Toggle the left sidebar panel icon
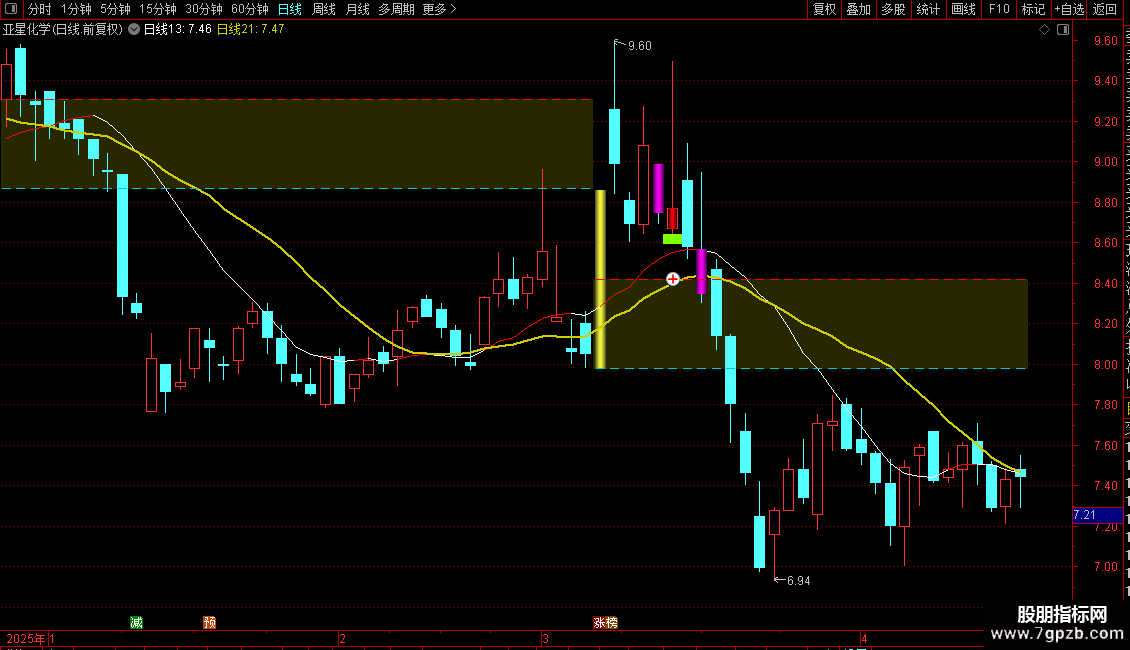 coord(11,9)
